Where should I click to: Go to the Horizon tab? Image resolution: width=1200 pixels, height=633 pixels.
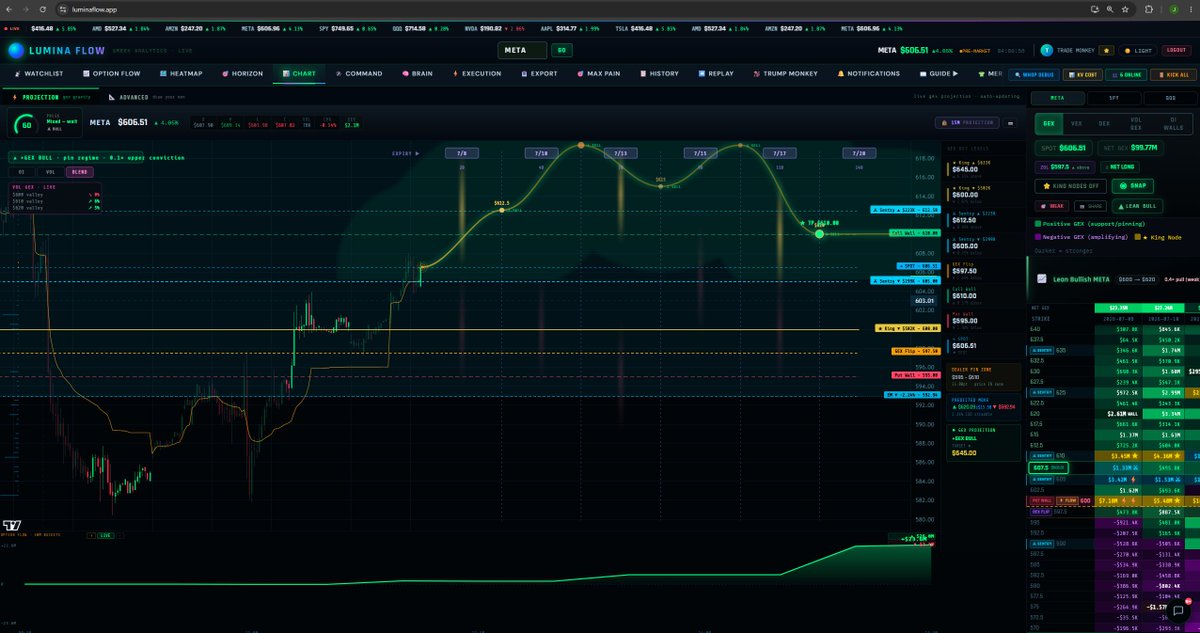coord(241,73)
